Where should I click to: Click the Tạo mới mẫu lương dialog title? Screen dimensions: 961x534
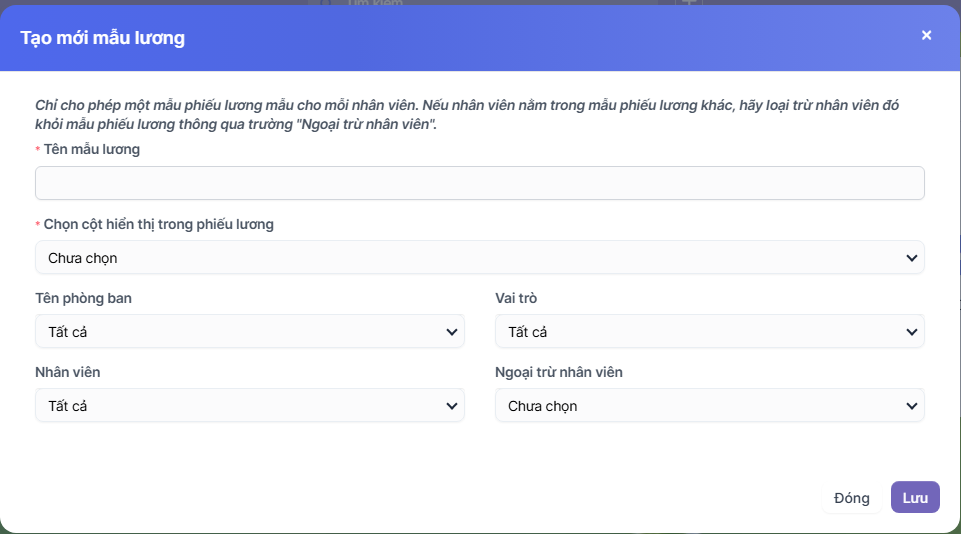point(102,38)
